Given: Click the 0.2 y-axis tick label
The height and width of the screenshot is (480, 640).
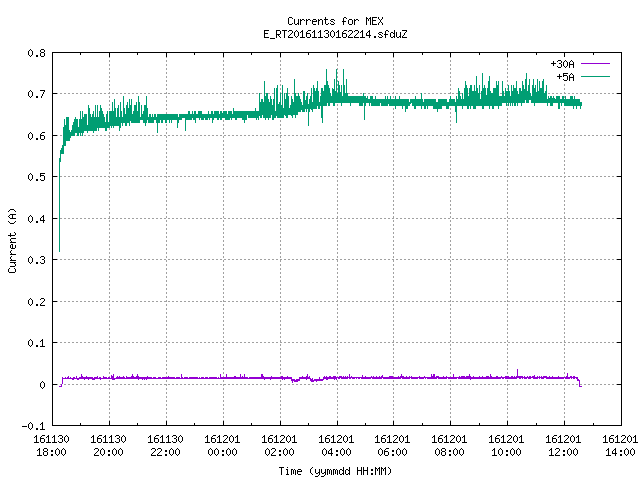Looking at the screenshot, I should (x=36, y=302).
